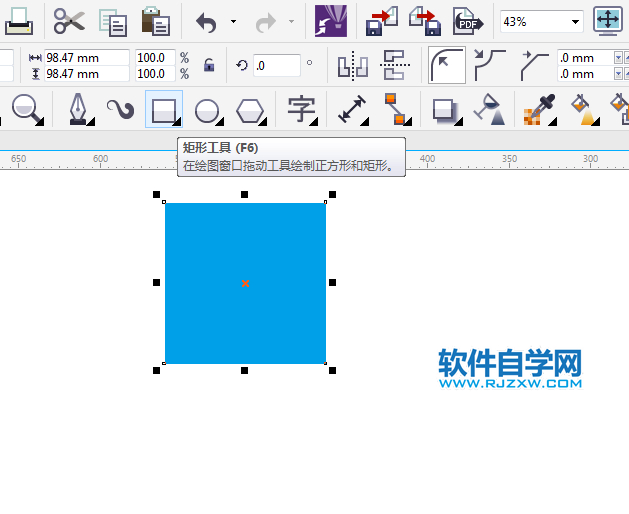Click the Print icon
Screen dimensions: 629x514
(x=19, y=21)
